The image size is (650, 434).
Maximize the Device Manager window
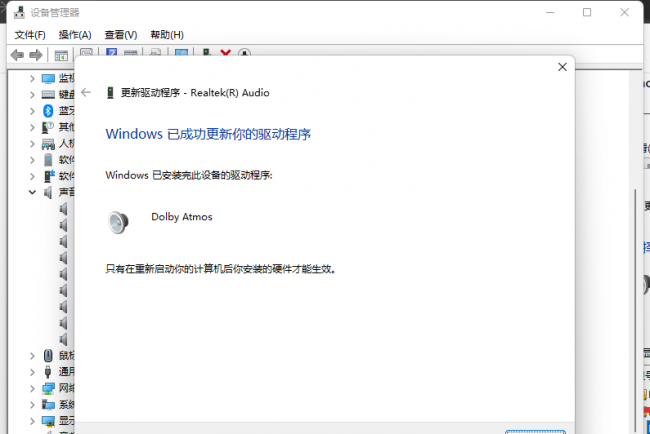(x=587, y=12)
